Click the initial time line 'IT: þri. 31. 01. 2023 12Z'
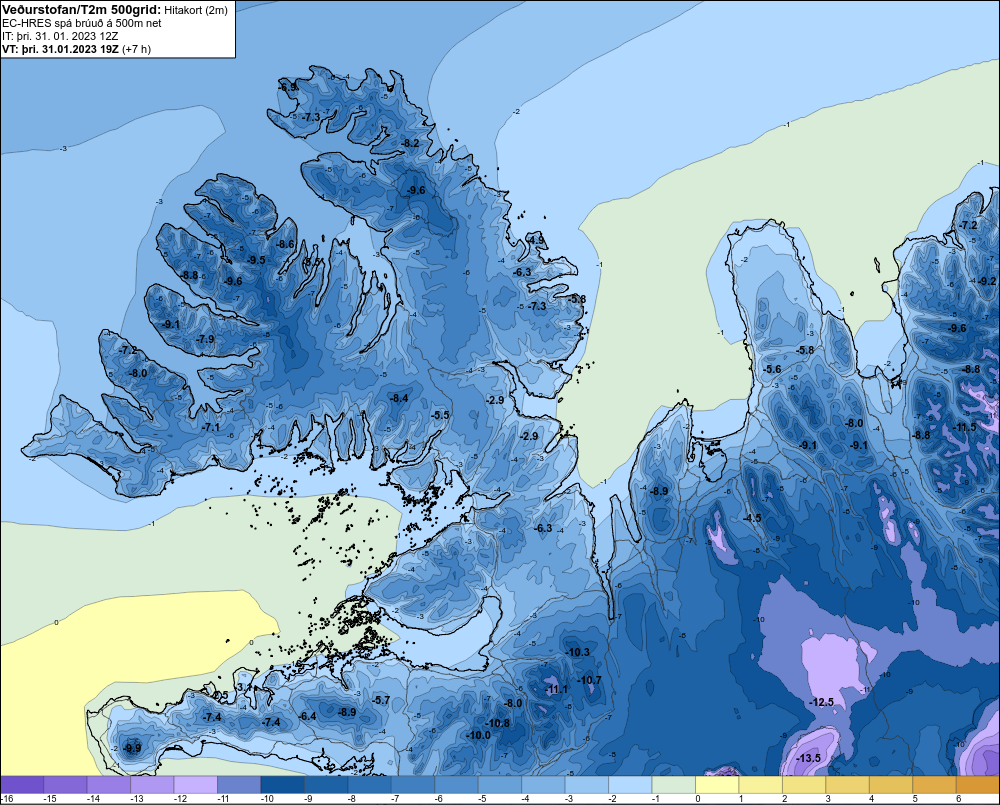This screenshot has width=1000, height=805. (x=60, y=36)
